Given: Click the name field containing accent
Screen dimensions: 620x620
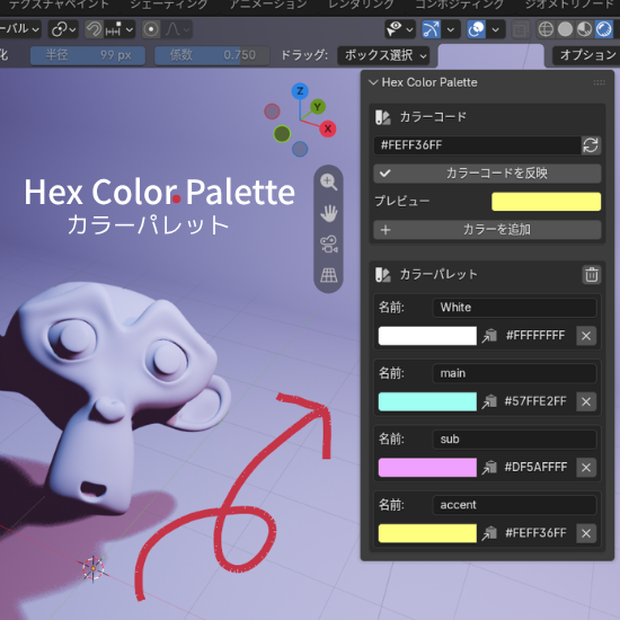Looking at the screenshot, I should coord(514,505).
